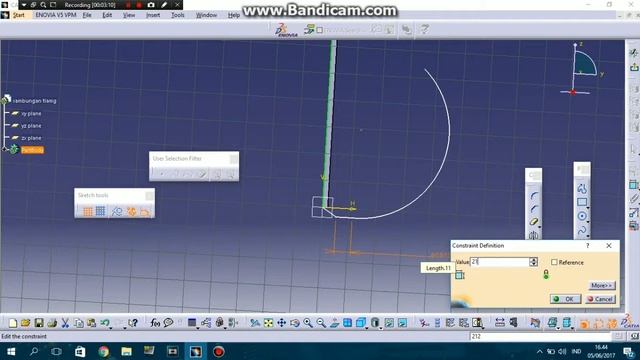
Task: Click the dialog help question mark
Action: (x=588, y=245)
